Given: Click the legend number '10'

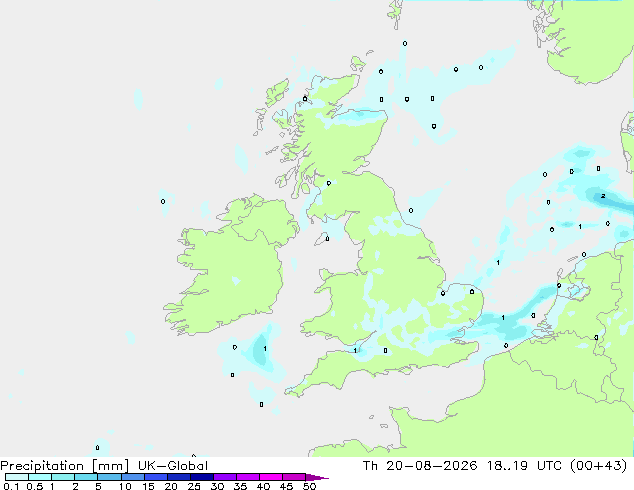Looking at the screenshot, I should [125, 486].
